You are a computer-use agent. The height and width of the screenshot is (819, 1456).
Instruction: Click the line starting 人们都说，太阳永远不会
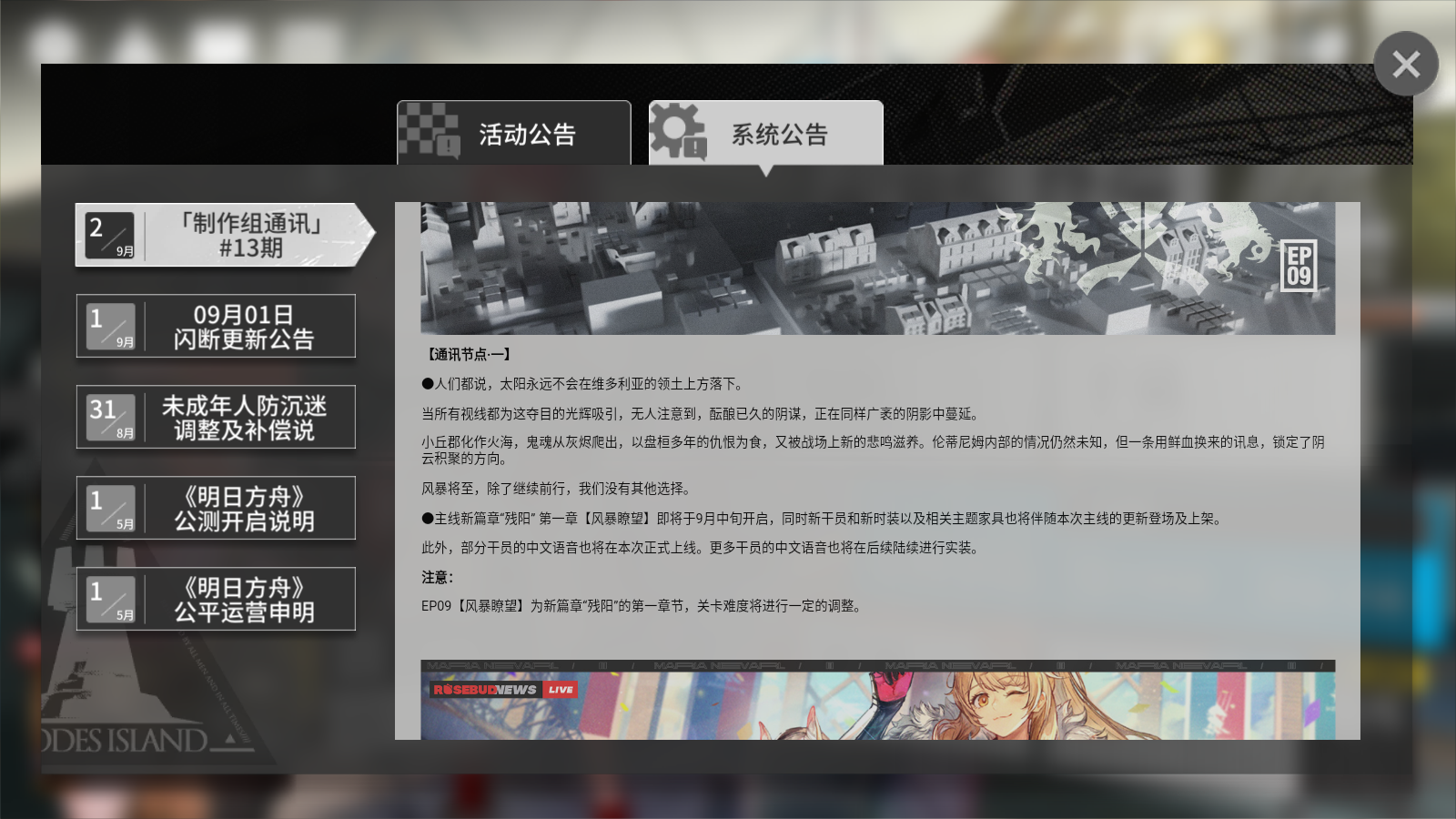pyautogui.click(x=582, y=384)
